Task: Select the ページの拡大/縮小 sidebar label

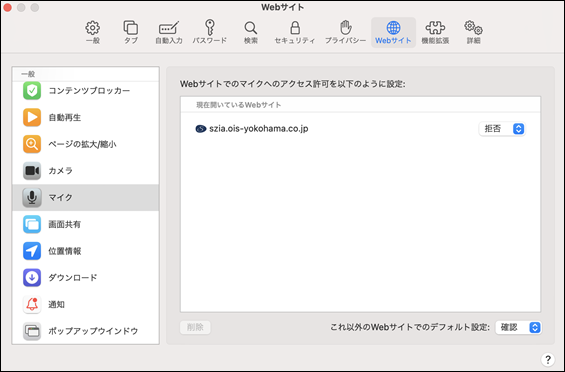Action: (x=82, y=144)
